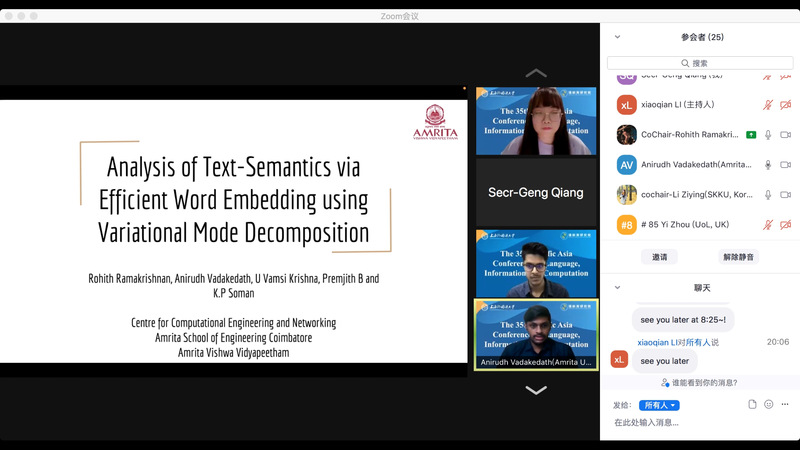This screenshot has height=450, width=800.
Task: Open the chat more options ellipsis
Action: coord(787,404)
